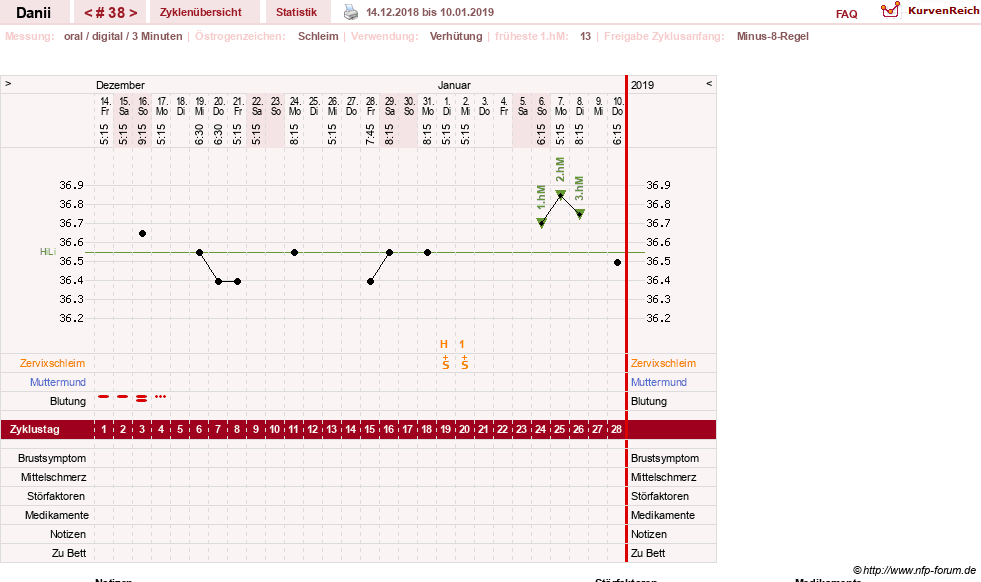Click the > arrow left of Dezember
The height and width of the screenshot is (582, 981).
tap(8, 83)
